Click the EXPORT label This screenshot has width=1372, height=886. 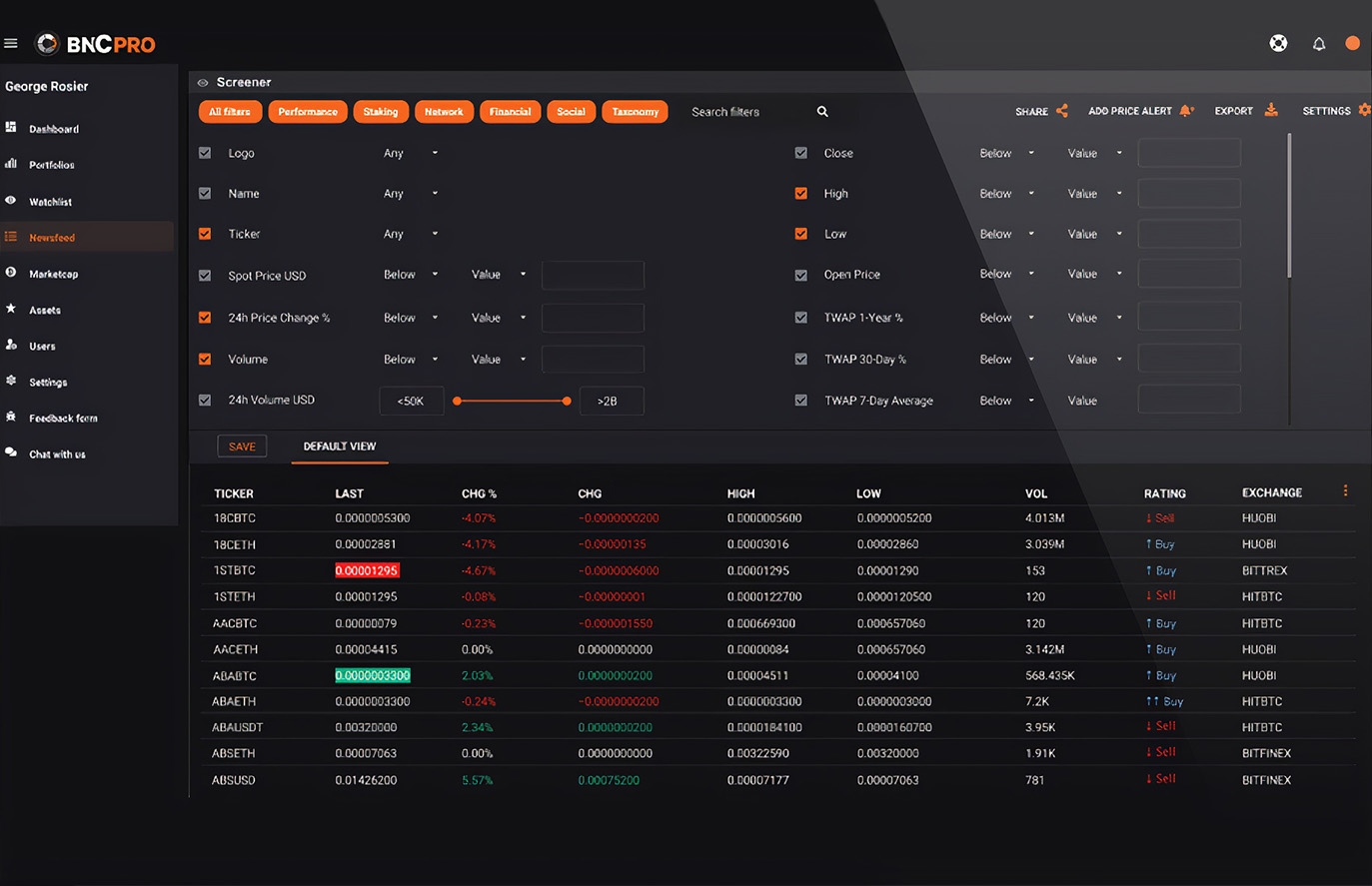pos(1233,111)
